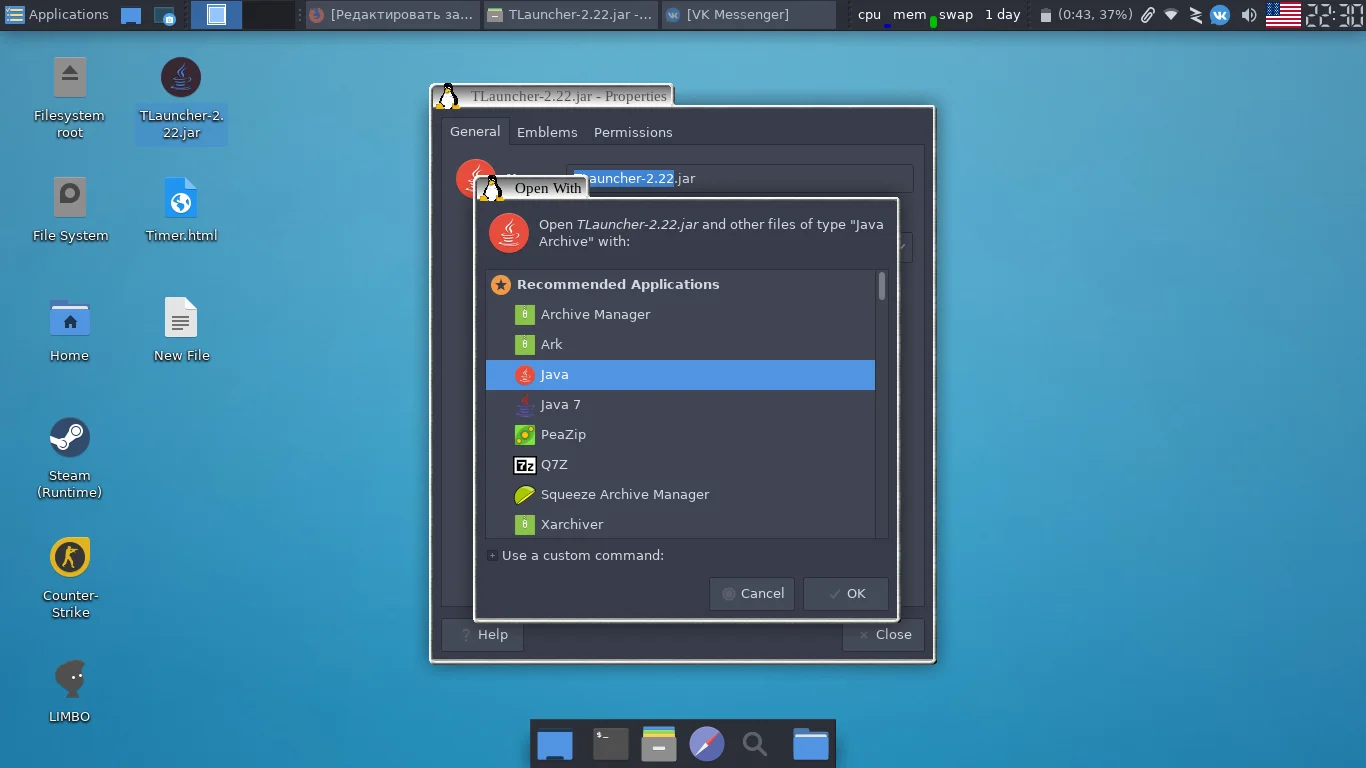Open the terminal from the dock
The width and height of the screenshot is (1366, 768).
610,744
